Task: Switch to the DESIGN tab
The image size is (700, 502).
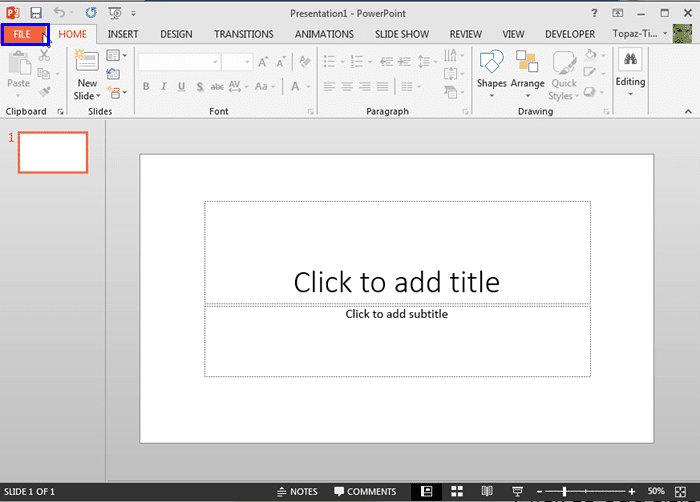Action: click(x=176, y=34)
